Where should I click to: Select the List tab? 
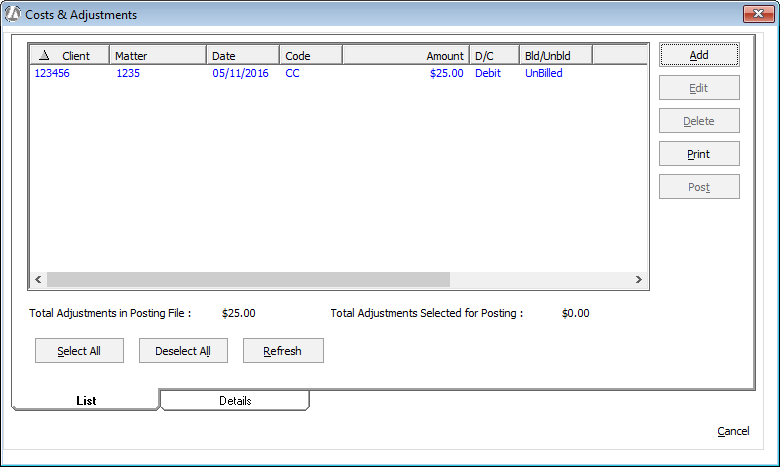tap(86, 401)
